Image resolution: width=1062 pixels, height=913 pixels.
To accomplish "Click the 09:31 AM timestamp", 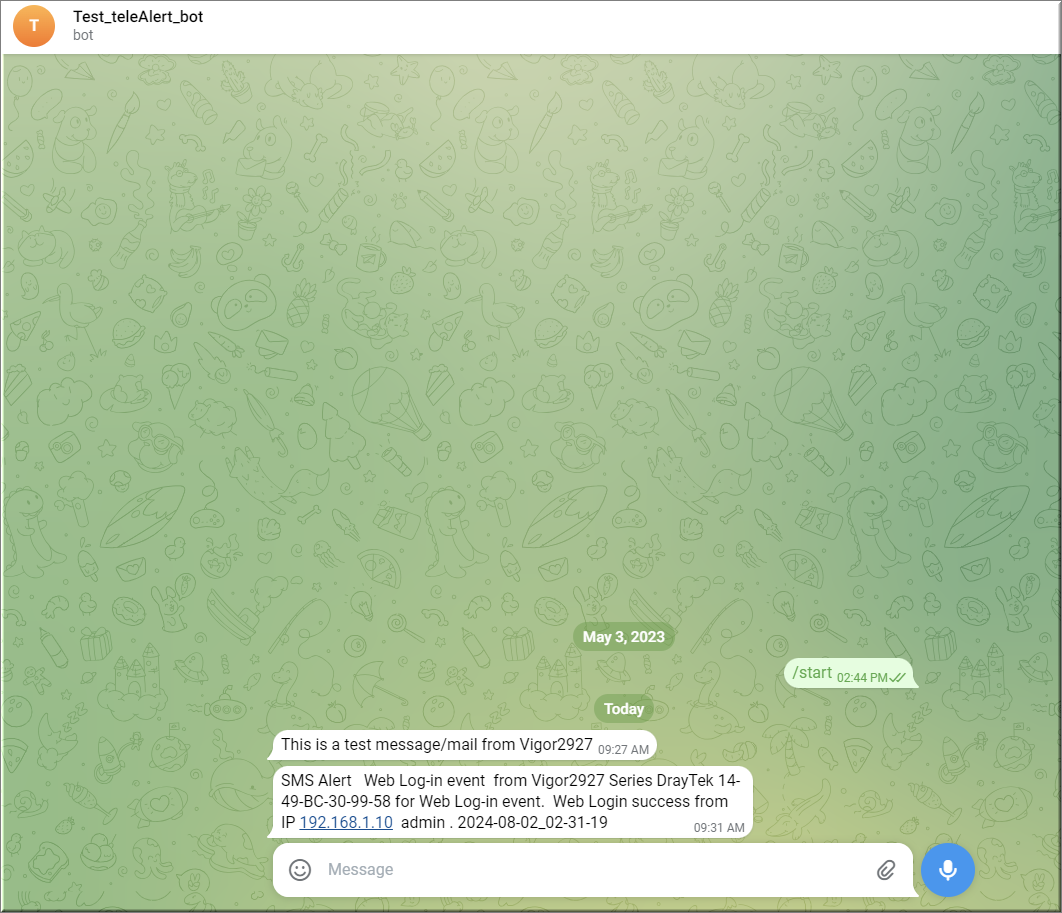I will 719,828.
